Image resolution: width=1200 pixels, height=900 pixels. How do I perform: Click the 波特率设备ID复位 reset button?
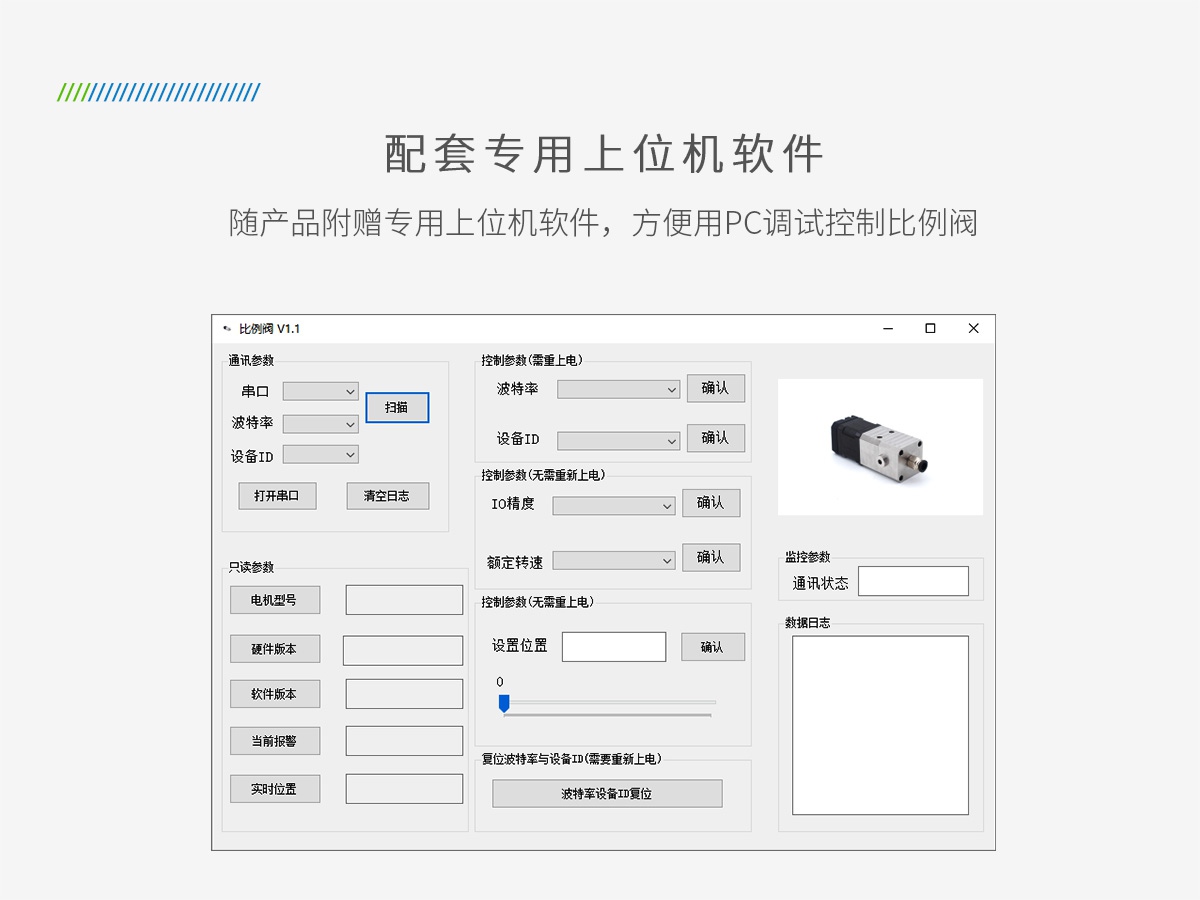click(607, 794)
